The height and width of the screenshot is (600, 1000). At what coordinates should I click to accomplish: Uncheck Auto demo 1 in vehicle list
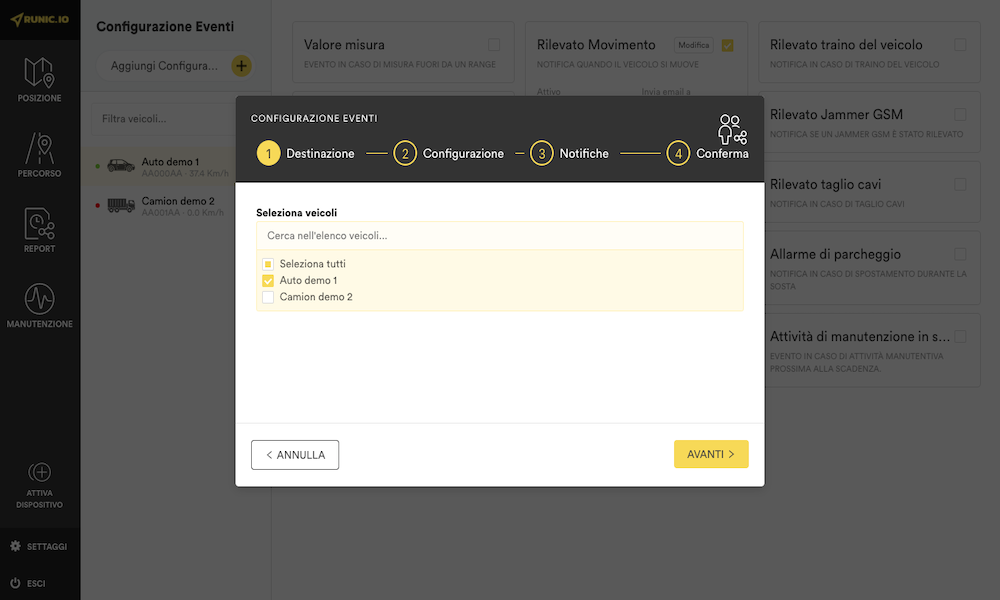(x=268, y=281)
